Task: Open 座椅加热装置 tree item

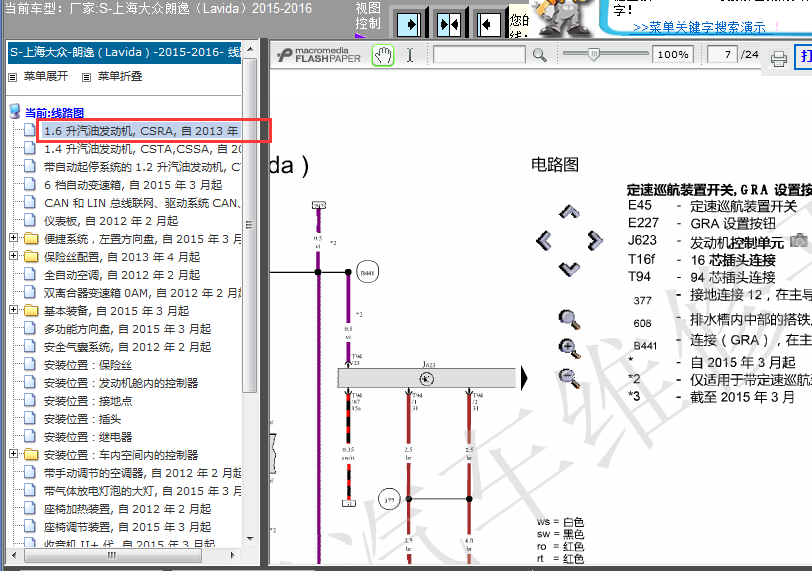Action: (127, 509)
